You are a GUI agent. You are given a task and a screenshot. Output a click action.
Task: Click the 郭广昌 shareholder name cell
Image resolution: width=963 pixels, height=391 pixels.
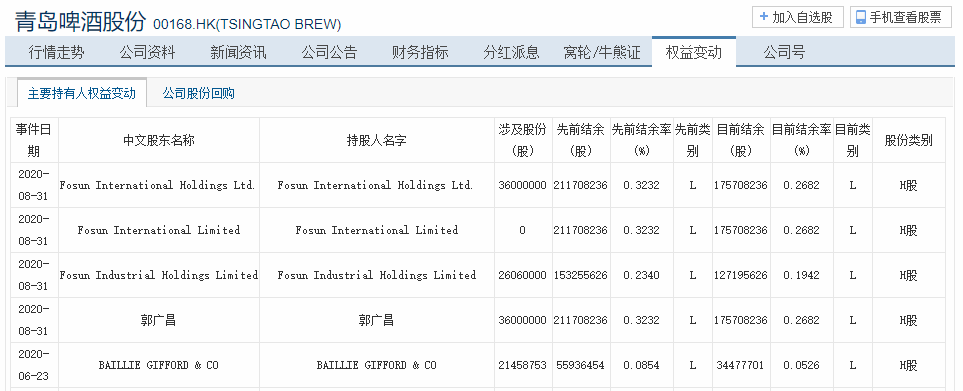click(158, 320)
